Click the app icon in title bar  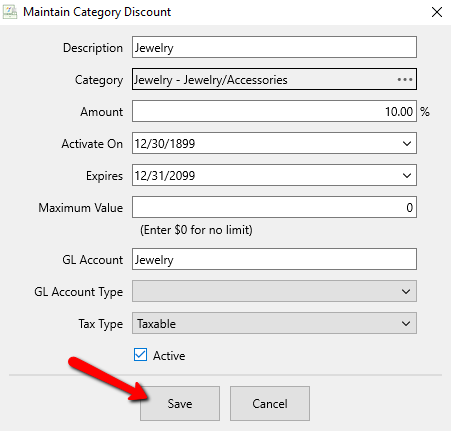point(9,12)
